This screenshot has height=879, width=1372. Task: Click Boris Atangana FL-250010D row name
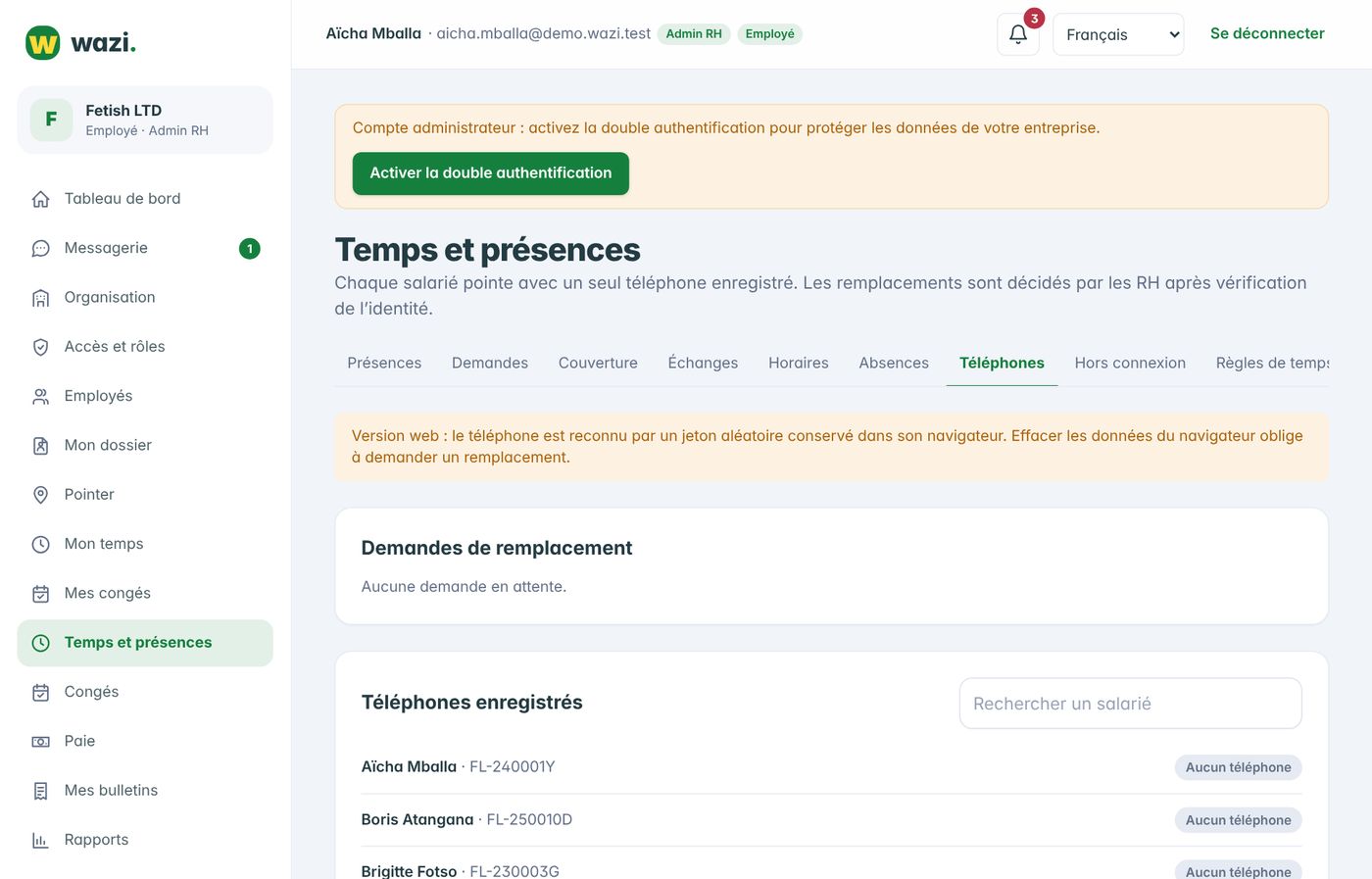(x=416, y=820)
